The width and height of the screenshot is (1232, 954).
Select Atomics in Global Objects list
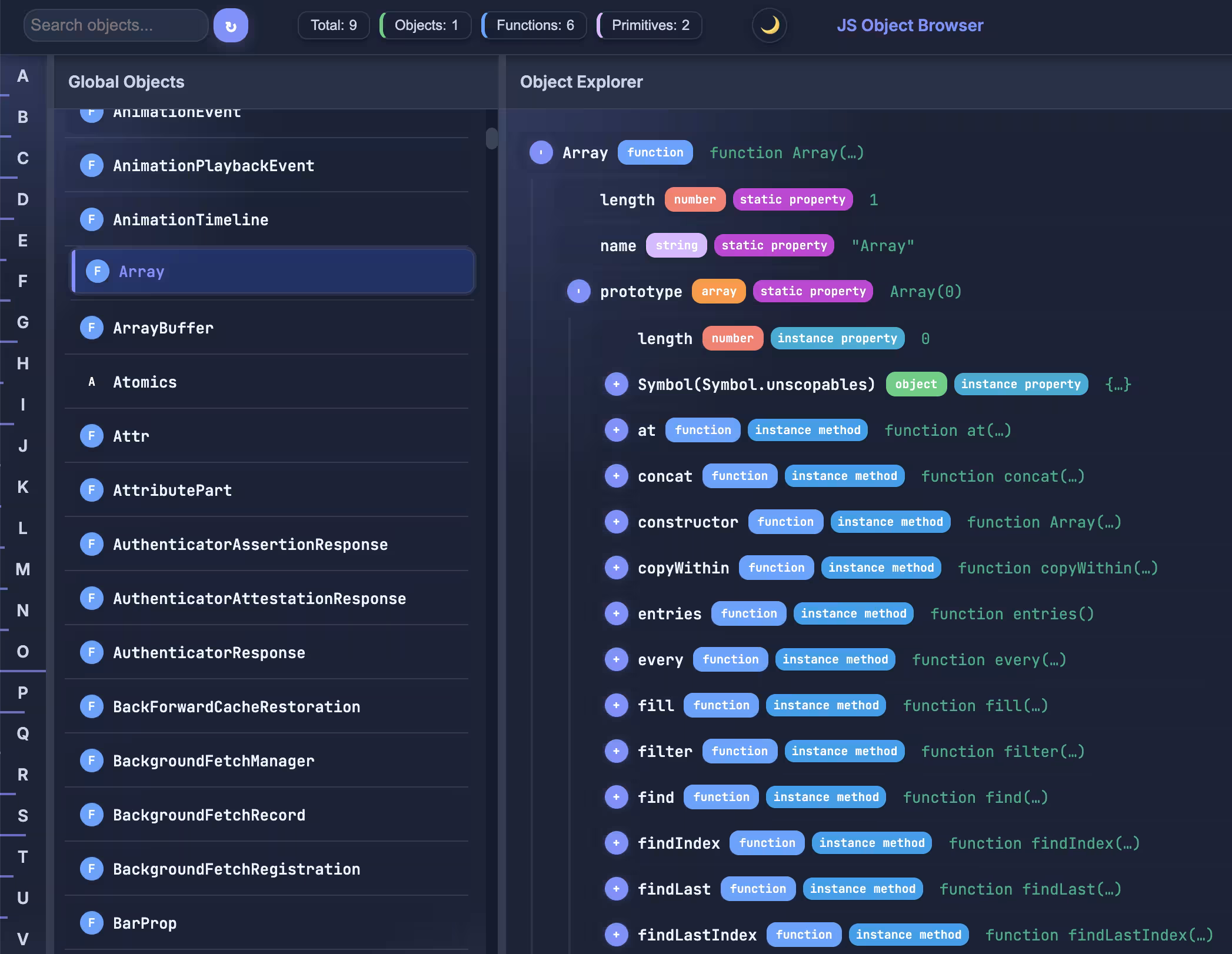coord(267,382)
